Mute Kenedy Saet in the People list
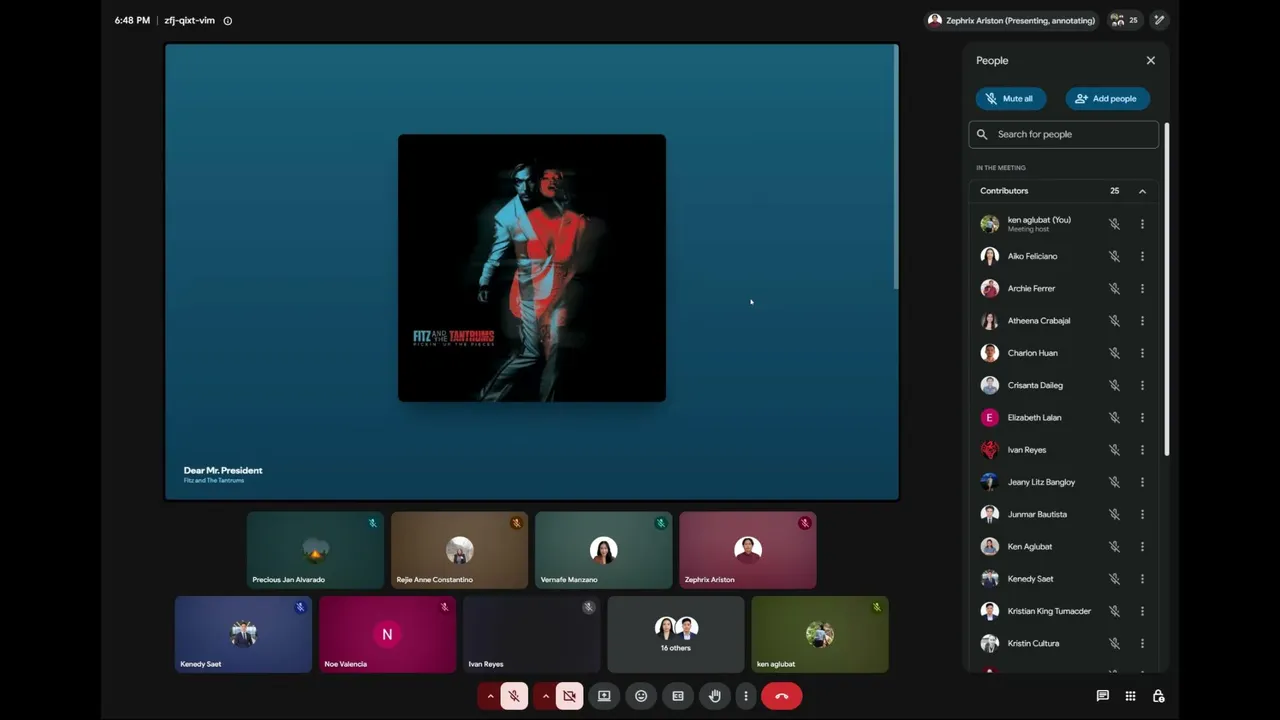 (x=1114, y=579)
